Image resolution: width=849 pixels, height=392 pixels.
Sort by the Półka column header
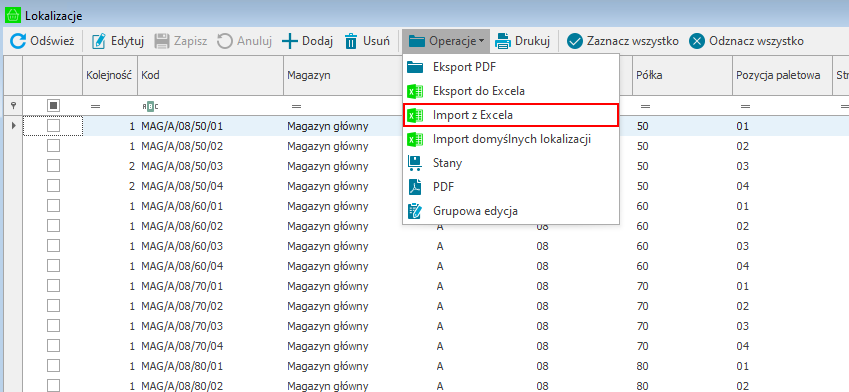point(682,76)
